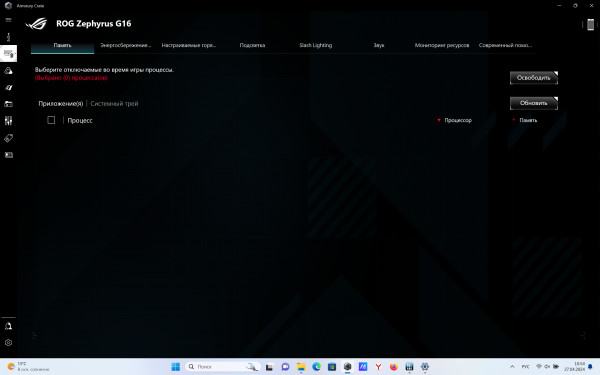
Task: Switch to the Память tab
Action: (x=62, y=45)
